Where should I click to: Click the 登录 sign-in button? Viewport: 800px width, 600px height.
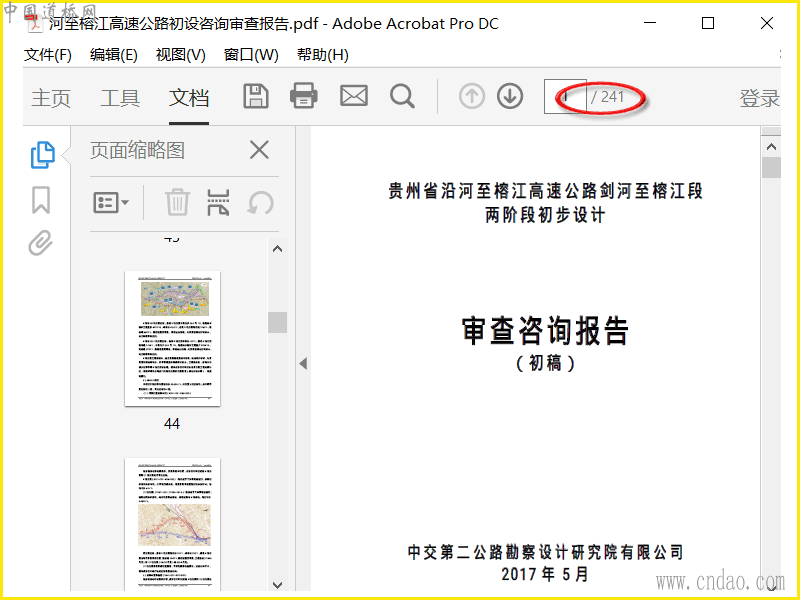pos(759,97)
